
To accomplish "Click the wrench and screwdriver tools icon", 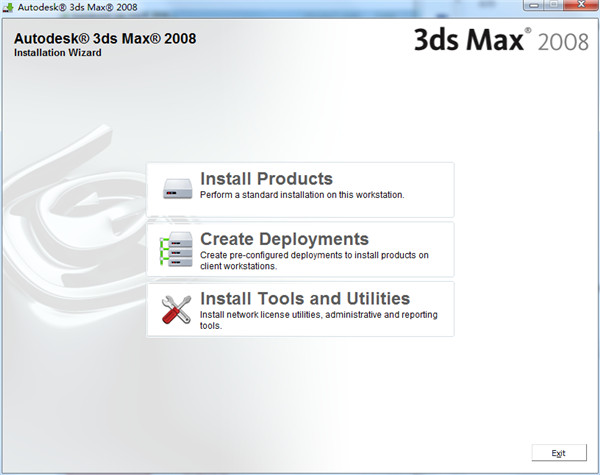I will click(176, 309).
